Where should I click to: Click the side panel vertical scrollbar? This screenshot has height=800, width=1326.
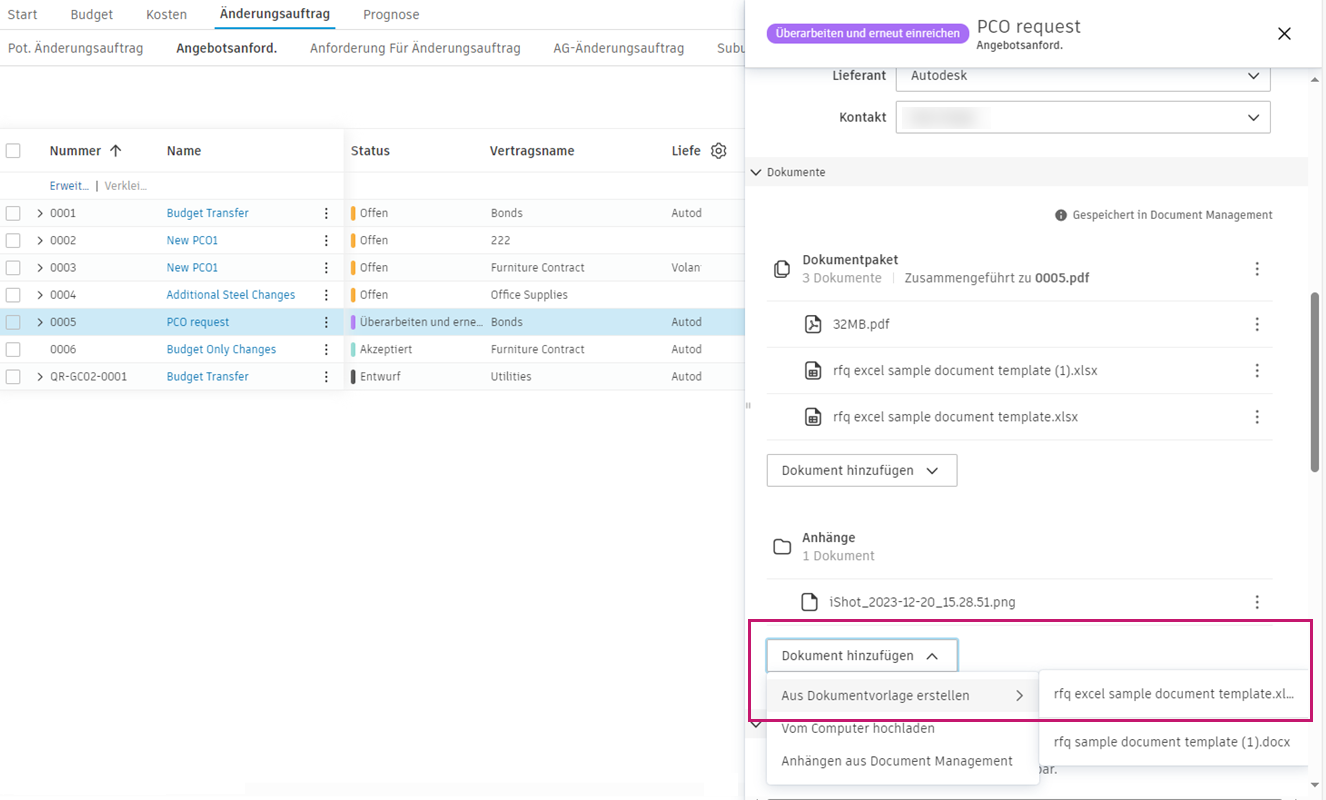pyautogui.click(x=1315, y=380)
